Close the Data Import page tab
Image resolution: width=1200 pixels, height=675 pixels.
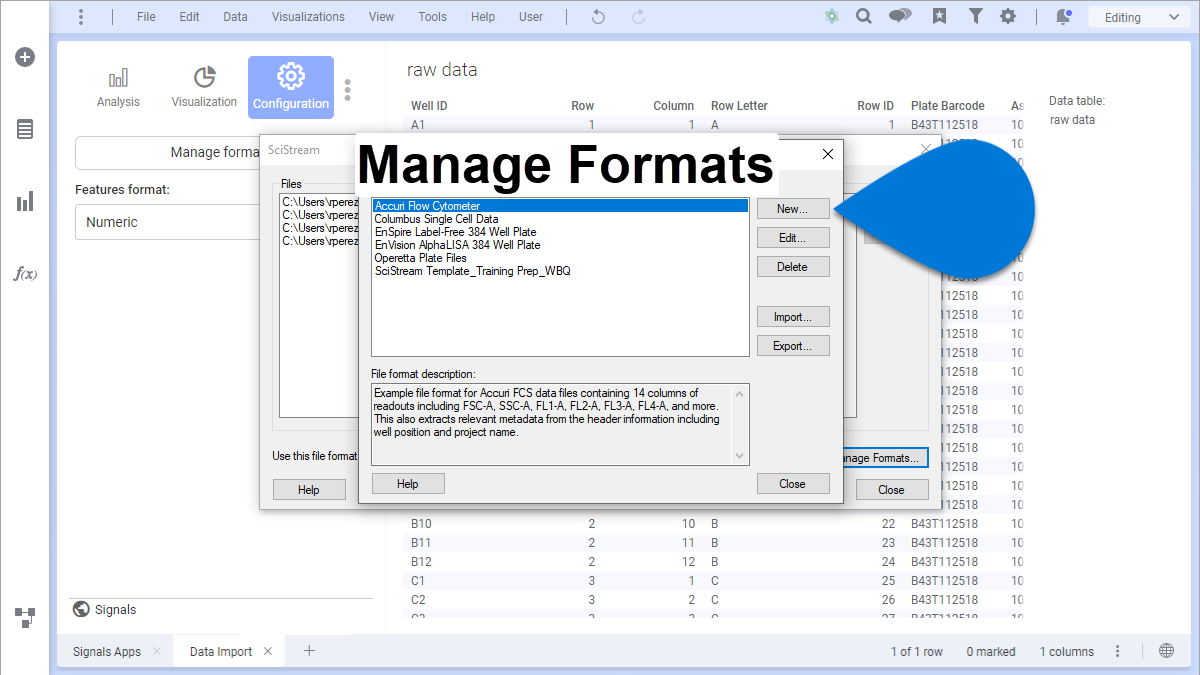click(x=268, y=652)
